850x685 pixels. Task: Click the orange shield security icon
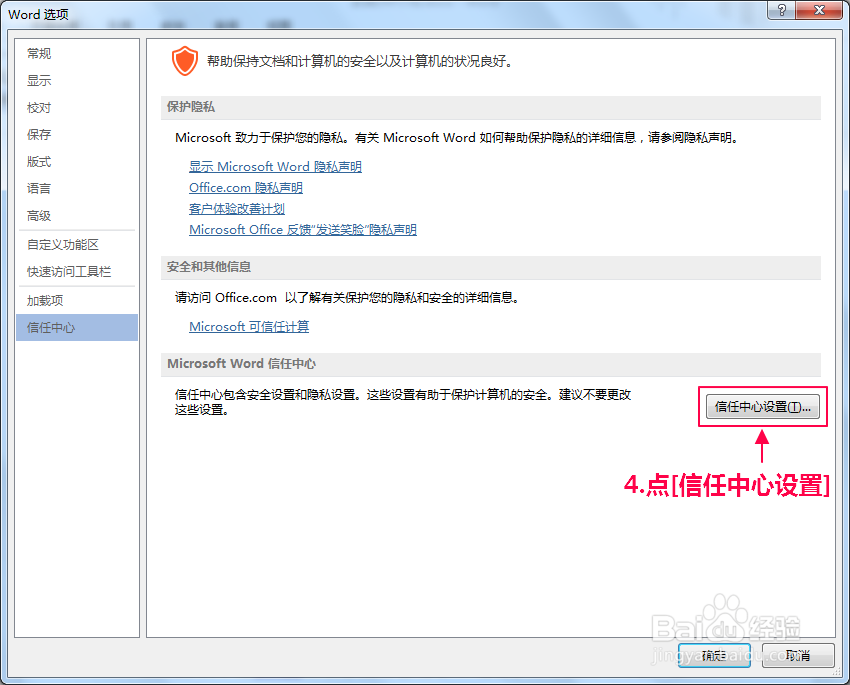[x=185, y=61]
